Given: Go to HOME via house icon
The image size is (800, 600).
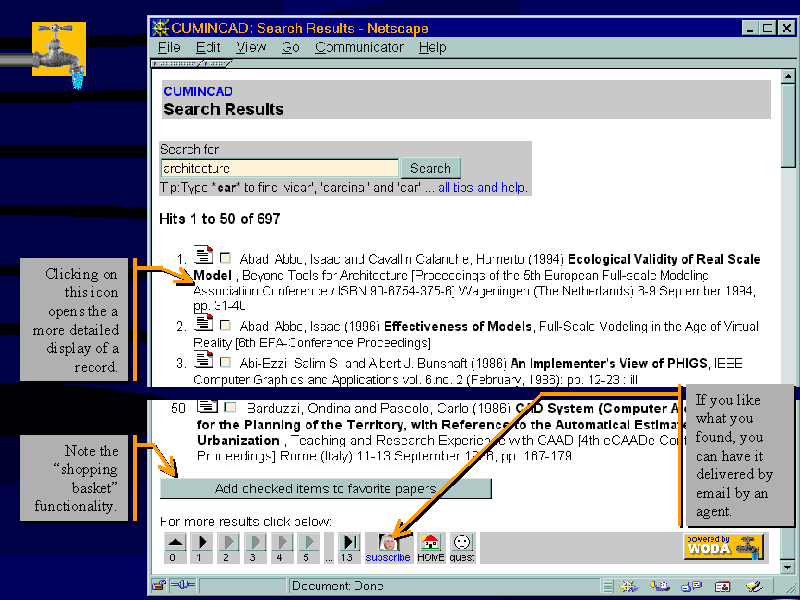Looking at the screenshot, I should point(431,547).
